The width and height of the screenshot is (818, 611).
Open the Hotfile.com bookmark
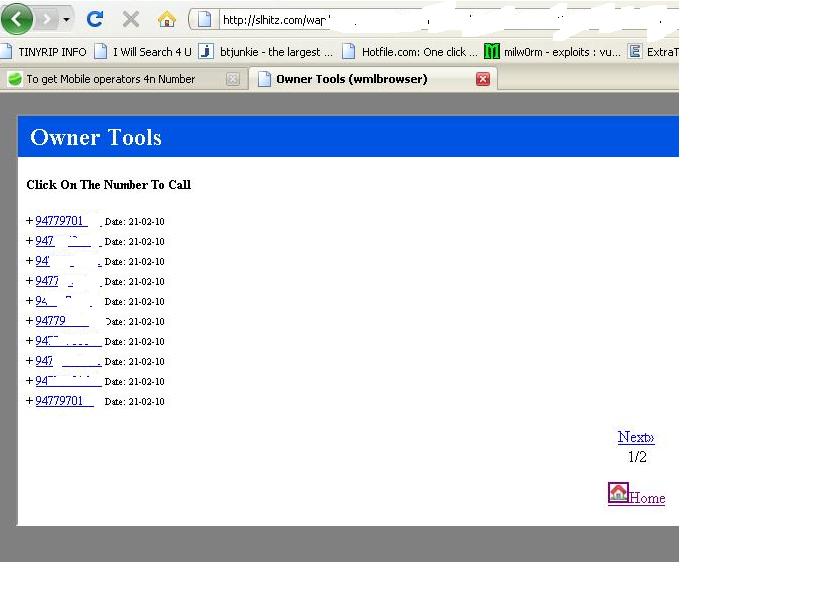[410, 51]
